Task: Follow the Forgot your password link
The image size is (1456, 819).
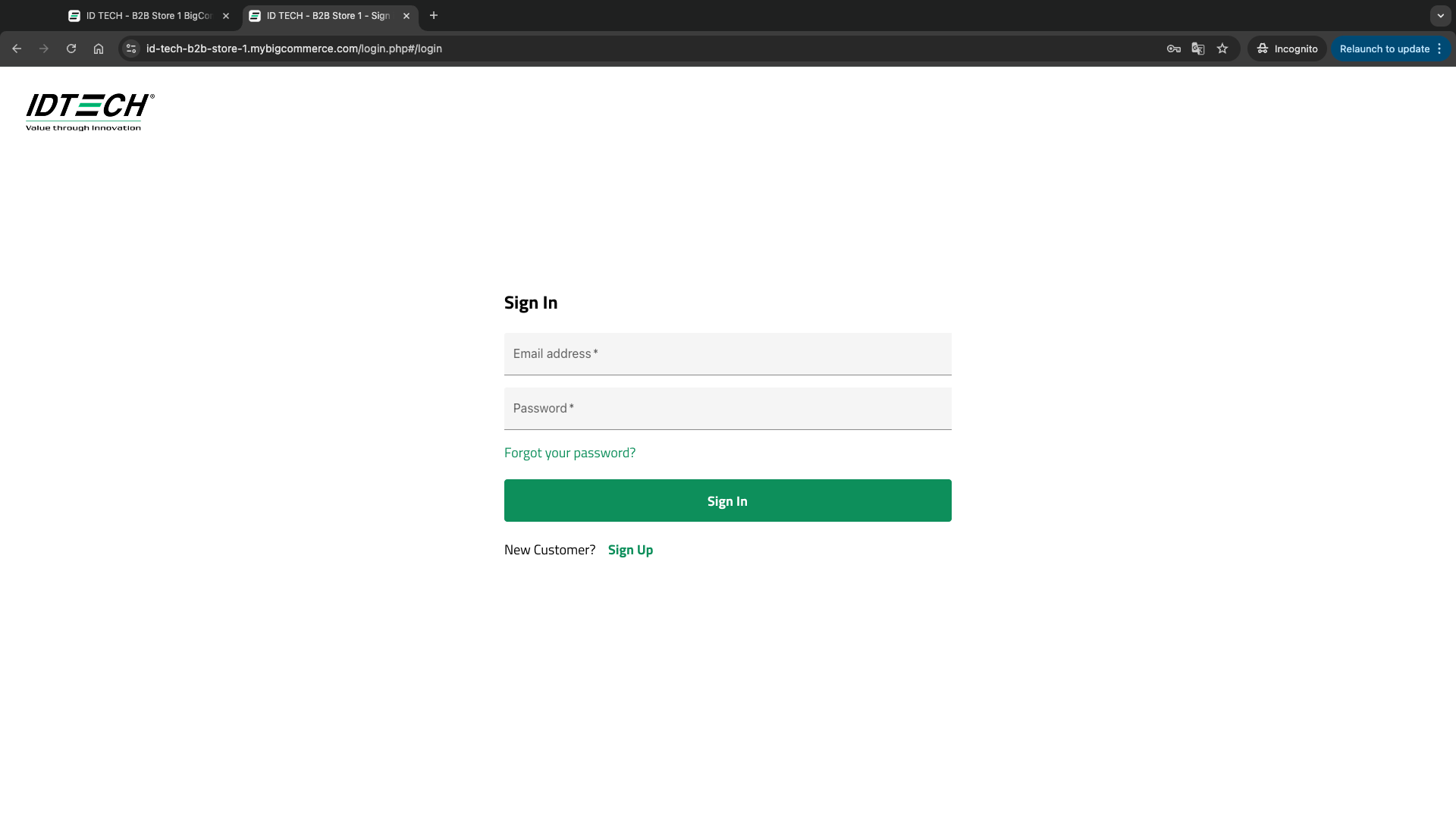Action: pos(570,453)
